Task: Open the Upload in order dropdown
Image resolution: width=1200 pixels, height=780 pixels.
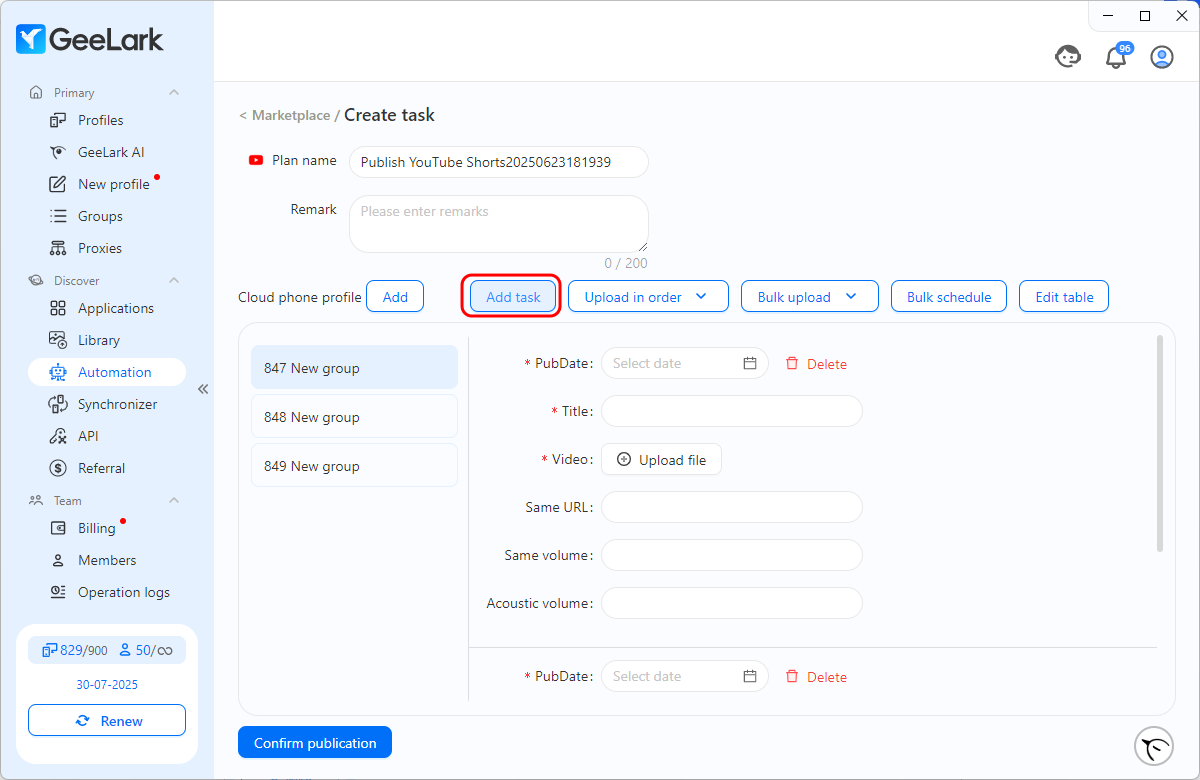Action: 648,297
